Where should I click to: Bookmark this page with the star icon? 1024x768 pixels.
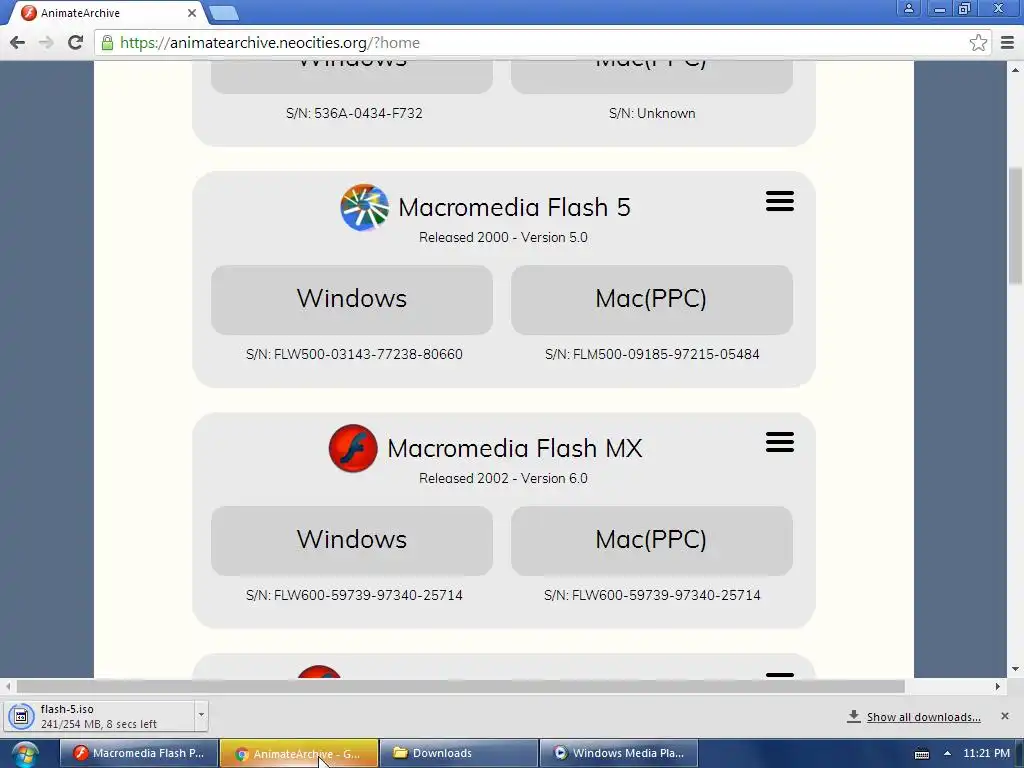pyautogui.click(x=978, y=43)
